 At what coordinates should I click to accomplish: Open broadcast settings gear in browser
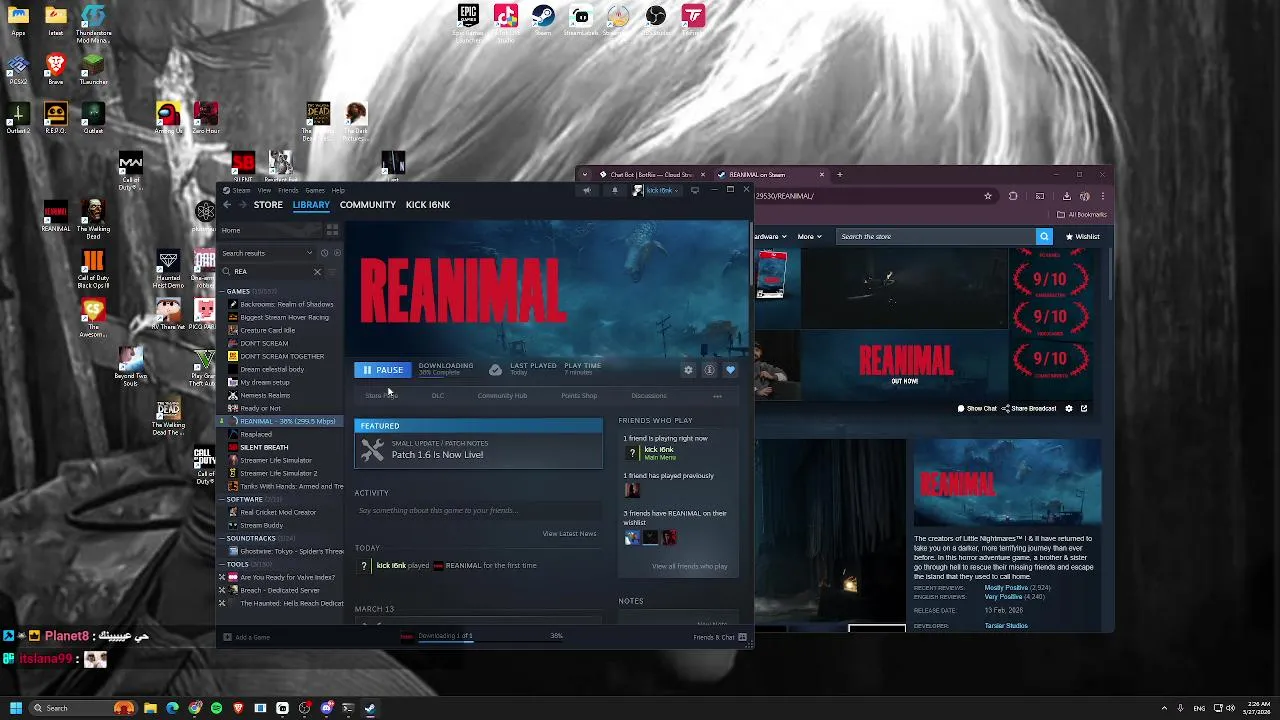pos(1069,408)
